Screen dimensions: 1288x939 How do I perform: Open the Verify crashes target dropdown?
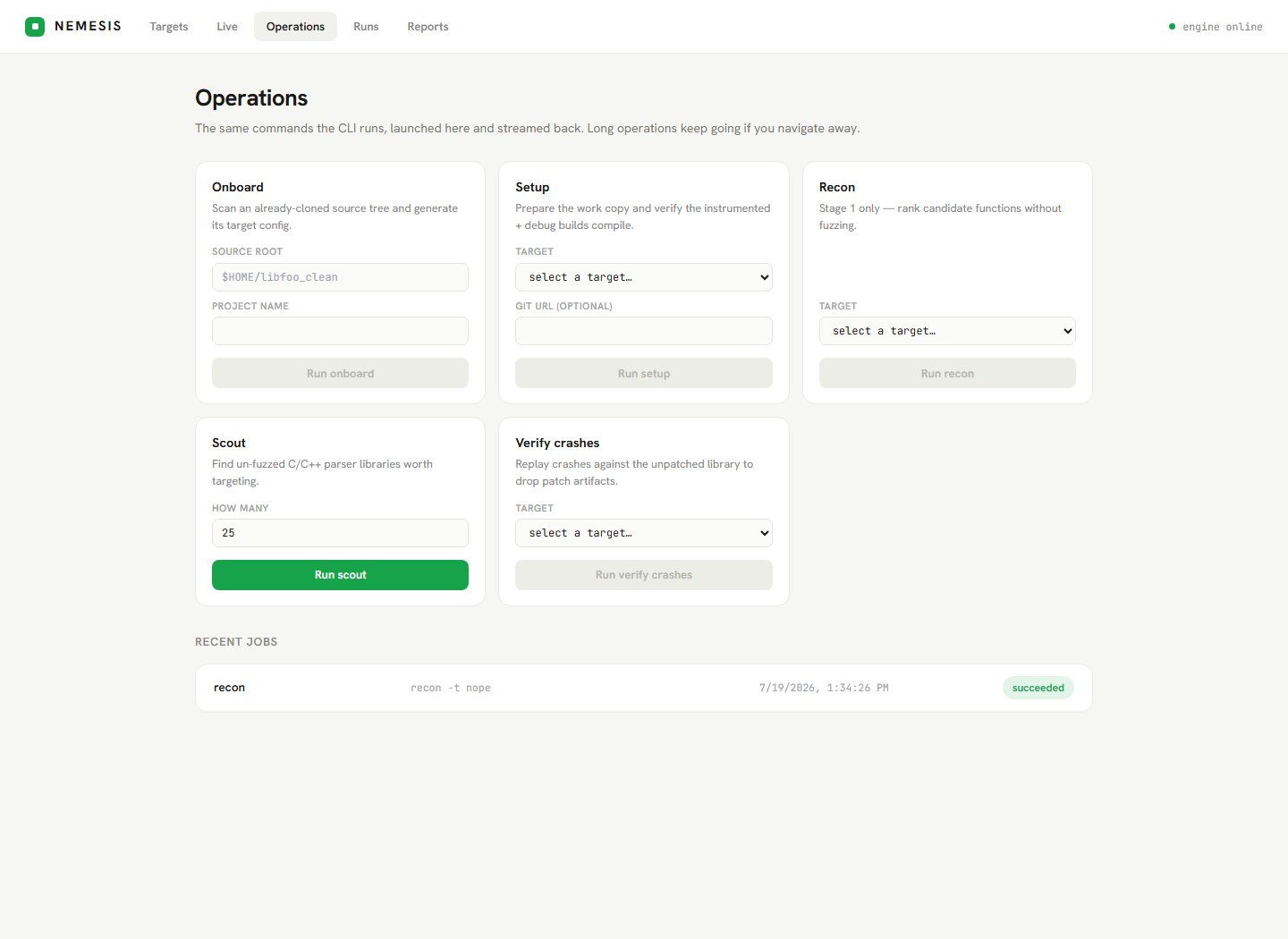point(644,533)
